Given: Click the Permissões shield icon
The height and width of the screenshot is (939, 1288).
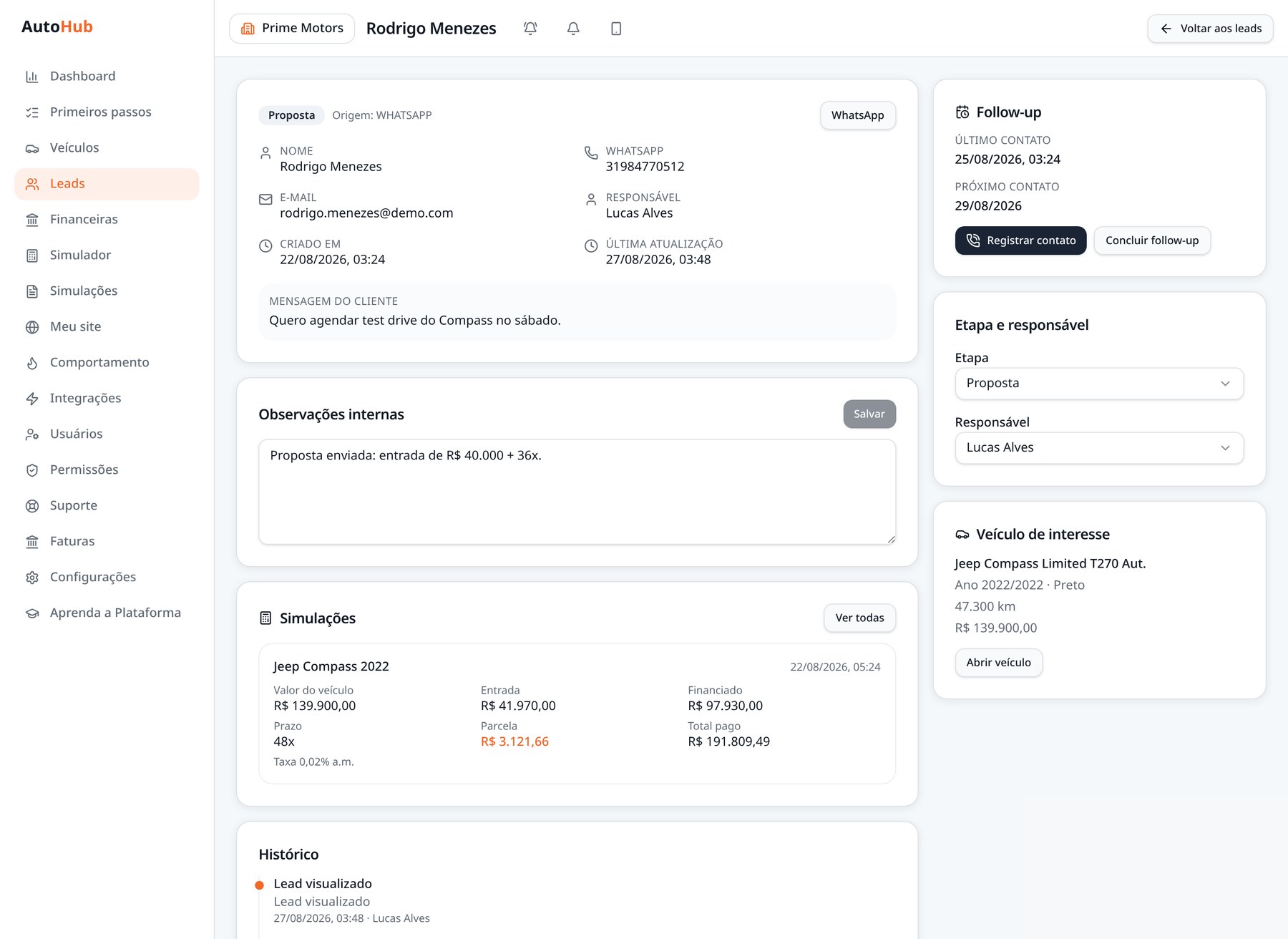Looking at the screenshot, I should tap(32, 470).
